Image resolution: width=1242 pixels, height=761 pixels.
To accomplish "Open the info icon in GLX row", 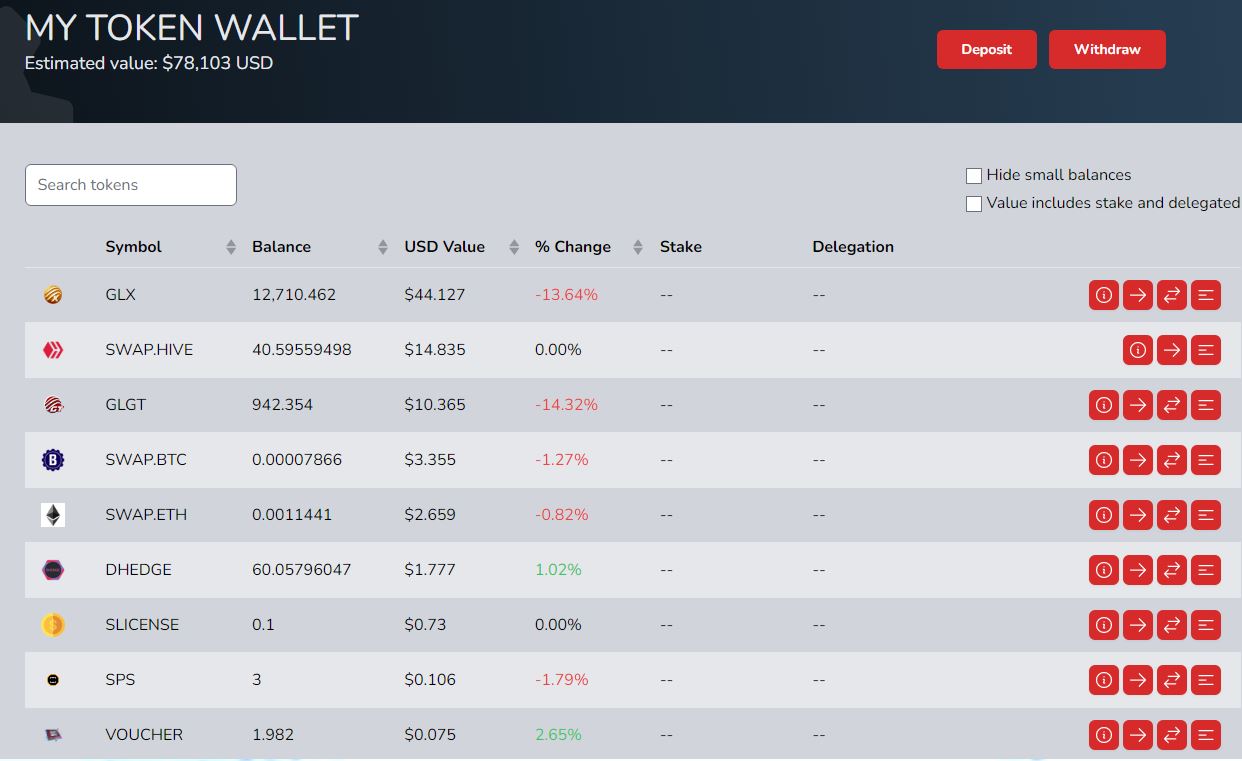I will tap(1104, 295).
